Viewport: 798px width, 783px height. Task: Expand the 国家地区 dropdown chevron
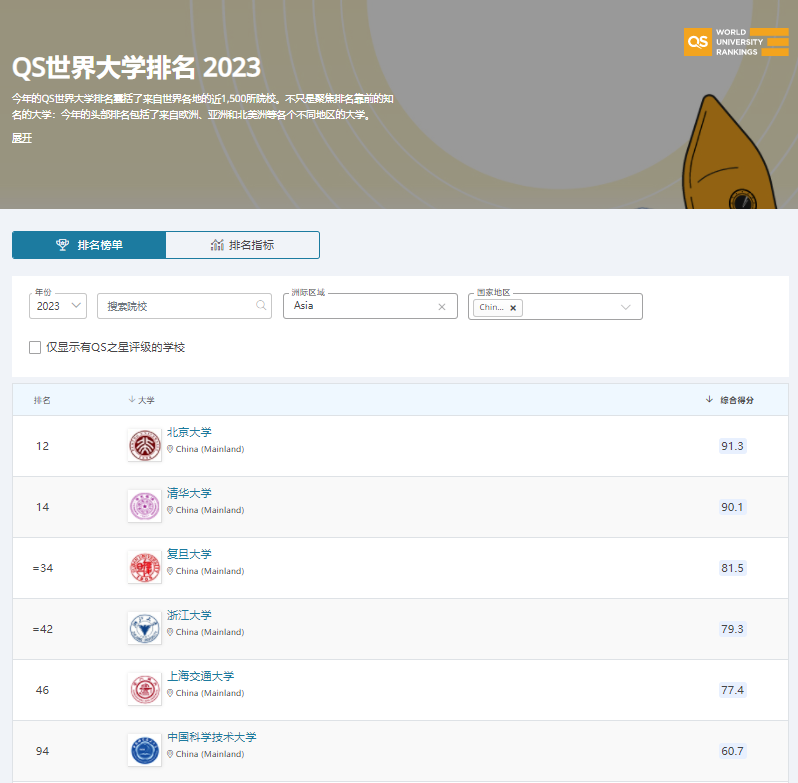point(626,307)
